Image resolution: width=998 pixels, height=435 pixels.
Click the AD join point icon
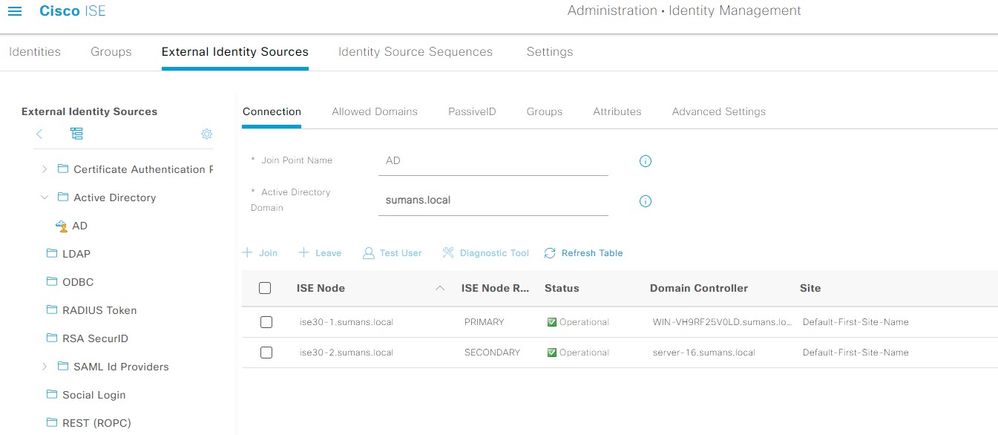(x=62, y=225)
